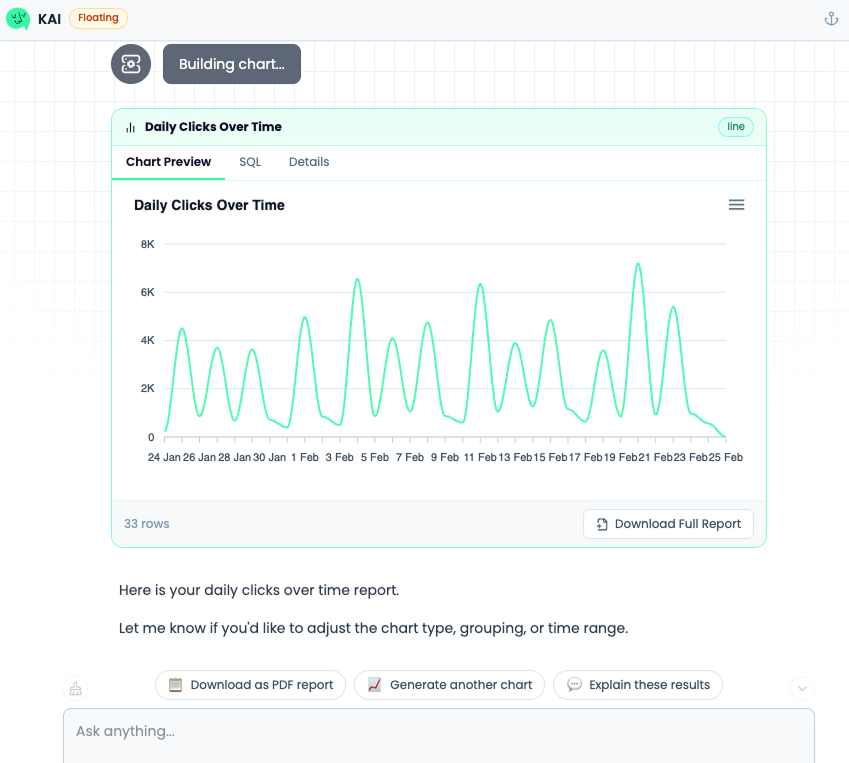The width and height of the screenshot is (849, 763).
Task: Click the 33 rows label
Action: click(146, 523)
